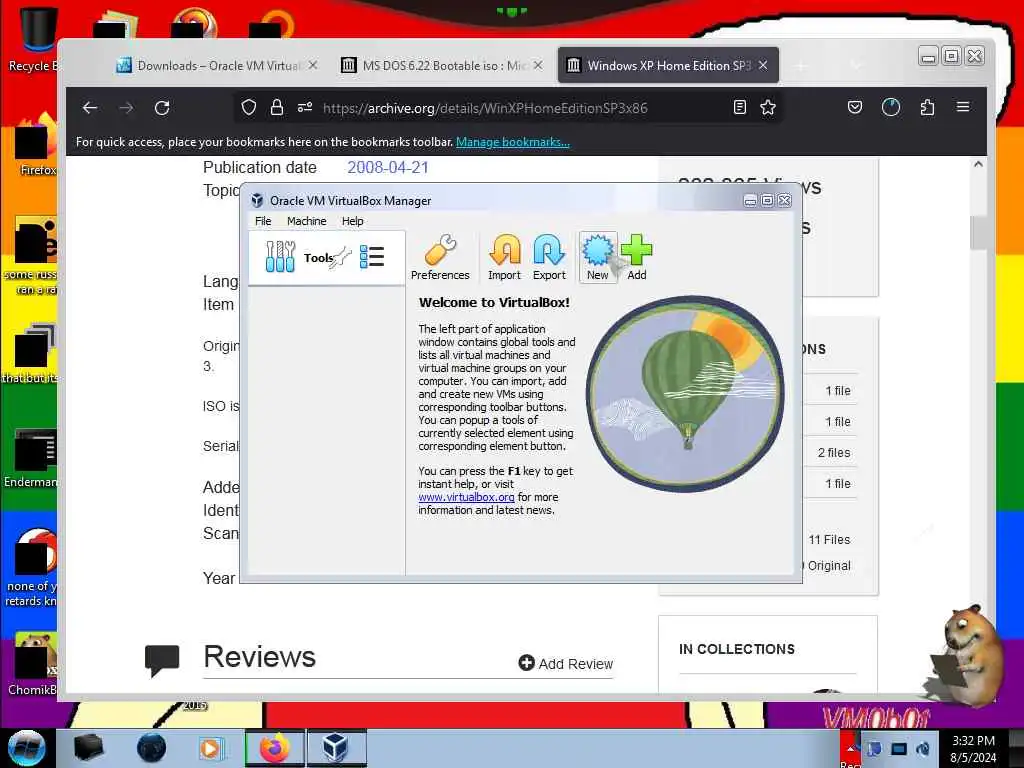Screen dimensions: 1024x768
Task: Open a new Firefox tab
Action: 801,65
